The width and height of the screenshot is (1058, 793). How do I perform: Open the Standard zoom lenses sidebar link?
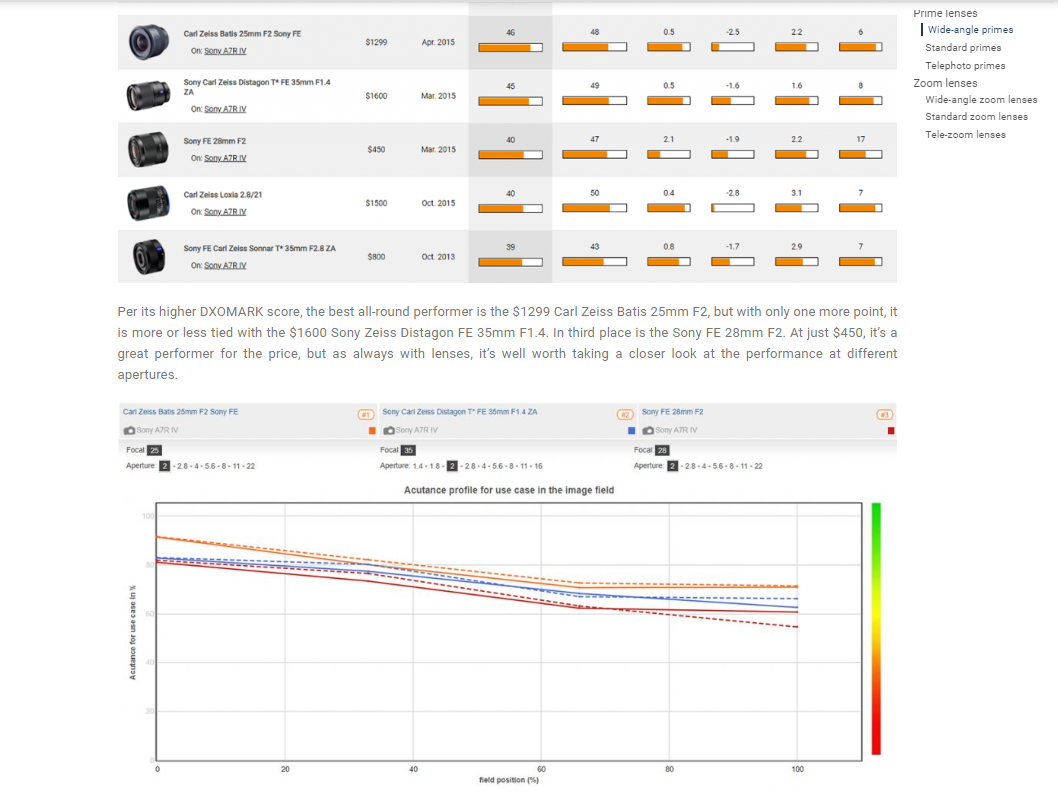976,117
